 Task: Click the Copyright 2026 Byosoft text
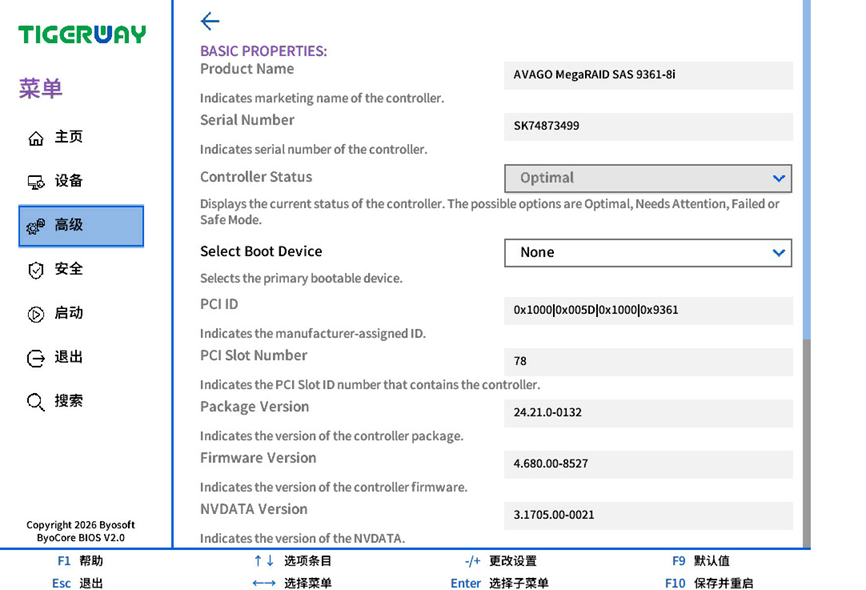pos(81,525)
